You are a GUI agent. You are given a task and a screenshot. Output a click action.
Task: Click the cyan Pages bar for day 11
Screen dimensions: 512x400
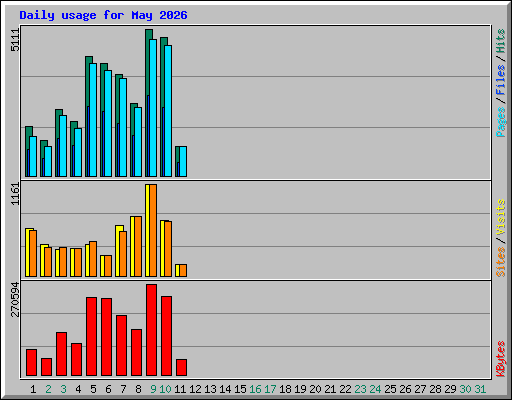(x=183, y=161)
